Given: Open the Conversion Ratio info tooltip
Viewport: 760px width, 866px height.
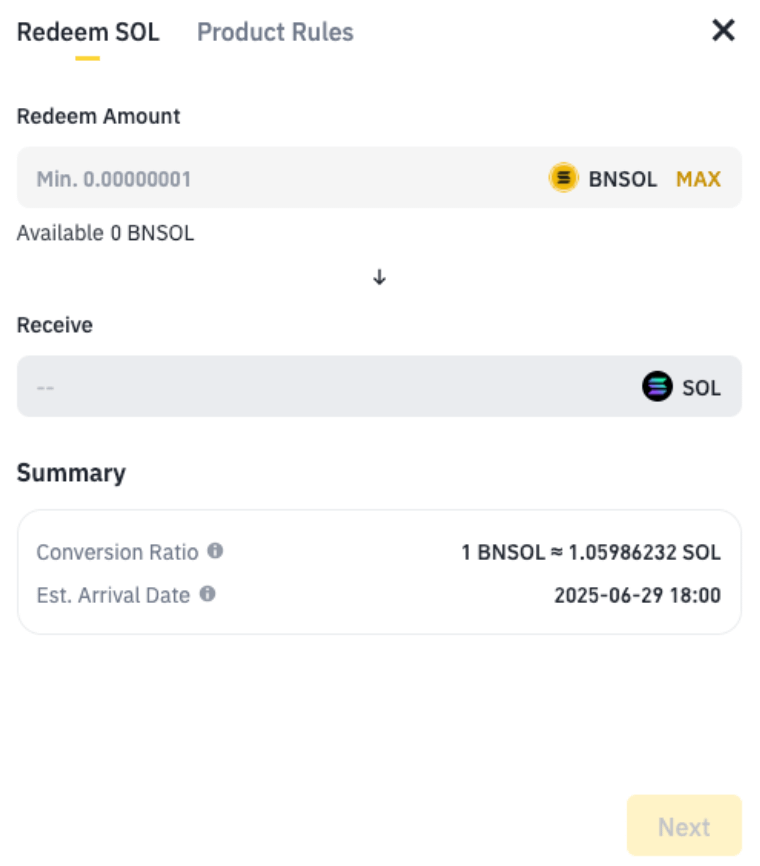Looking at the screenshot, I should (x=215, y=551).
